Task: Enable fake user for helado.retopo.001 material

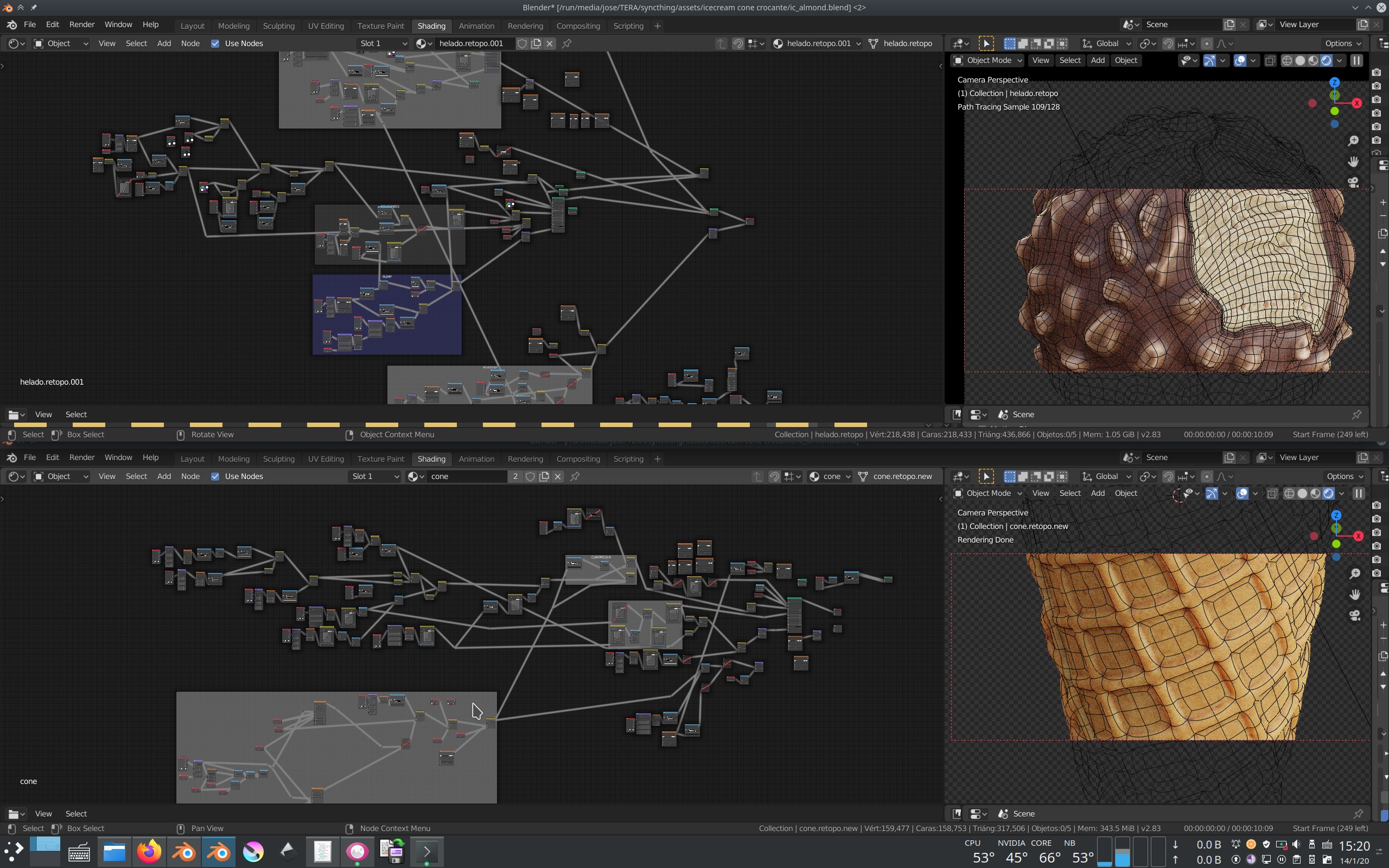Action: tap(523, 43)
